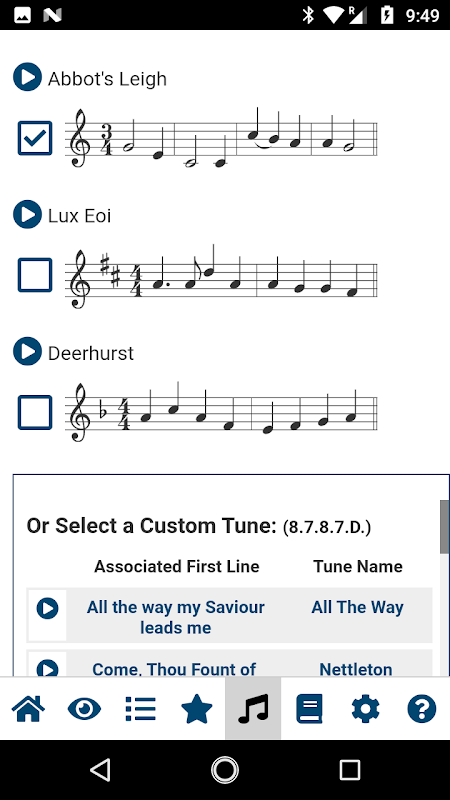
Task: Open the book icon in bottom bar
Action: coord(309,709)
